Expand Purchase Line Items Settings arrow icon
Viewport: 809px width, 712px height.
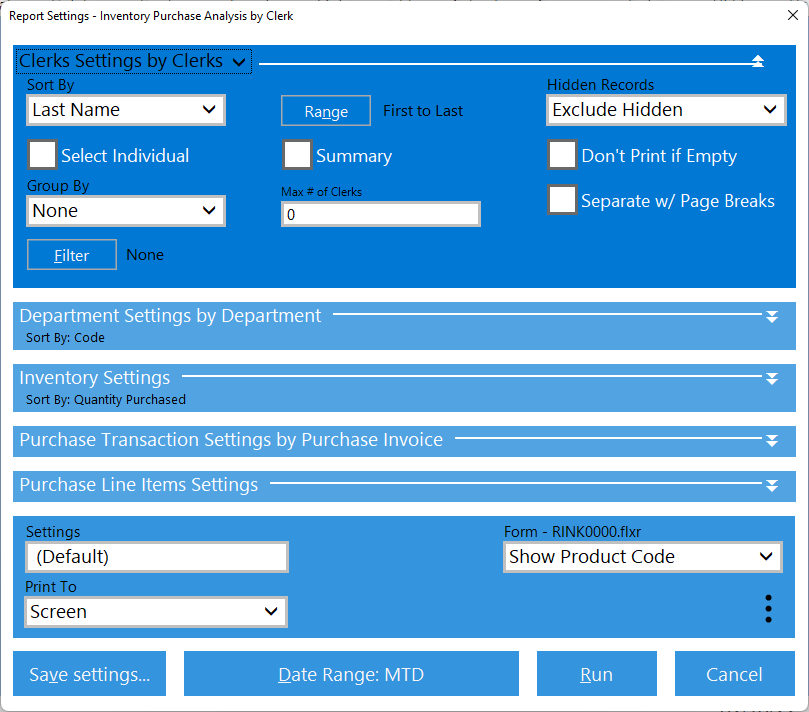(x=771, y=486)
